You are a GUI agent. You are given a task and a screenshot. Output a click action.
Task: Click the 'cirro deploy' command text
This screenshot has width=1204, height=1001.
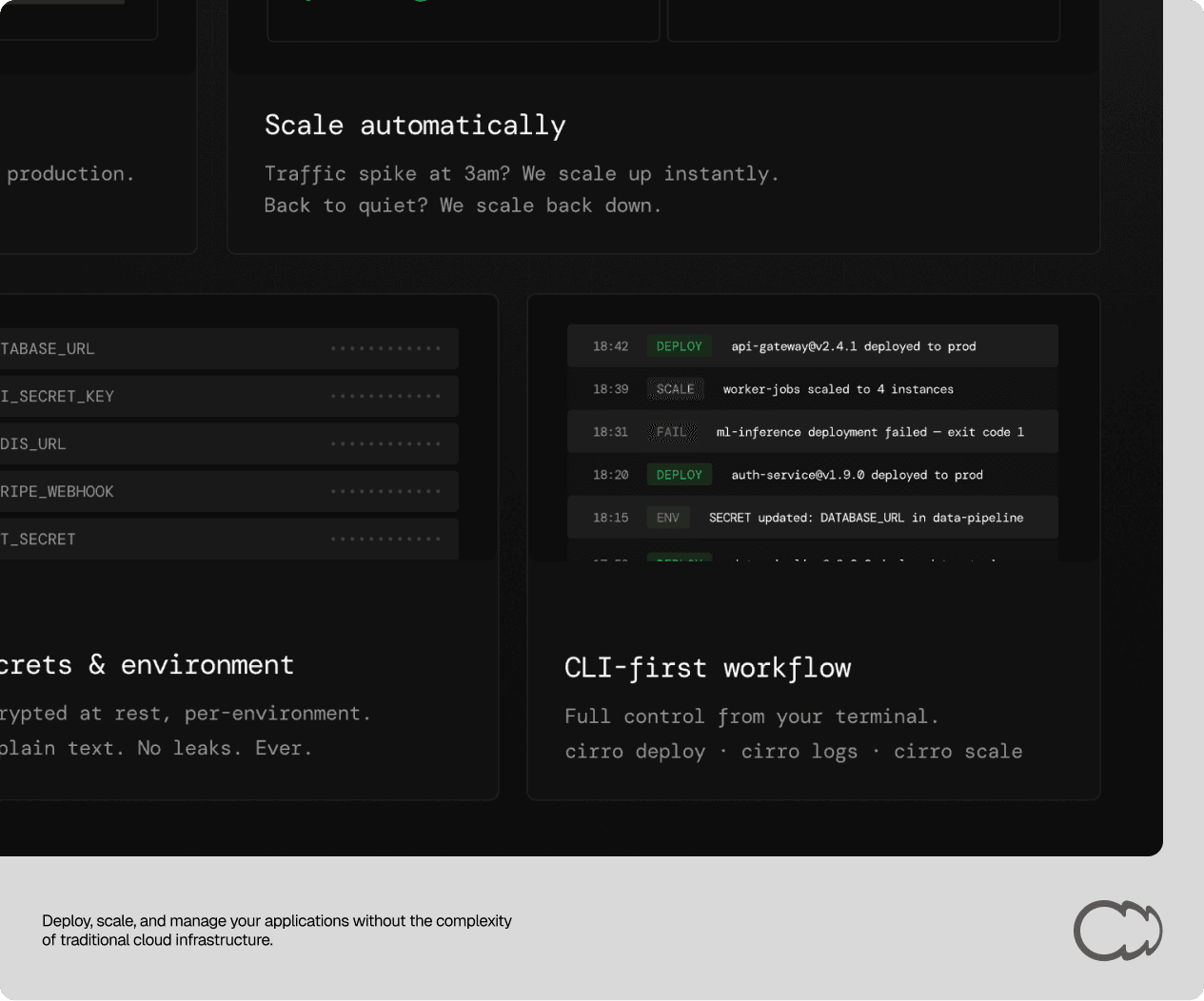(635, 752)
